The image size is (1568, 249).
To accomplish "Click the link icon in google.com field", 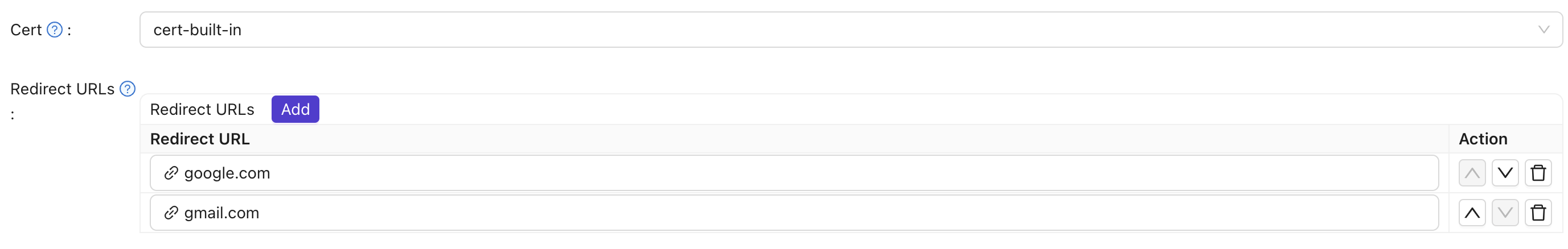I will (171, 173).
